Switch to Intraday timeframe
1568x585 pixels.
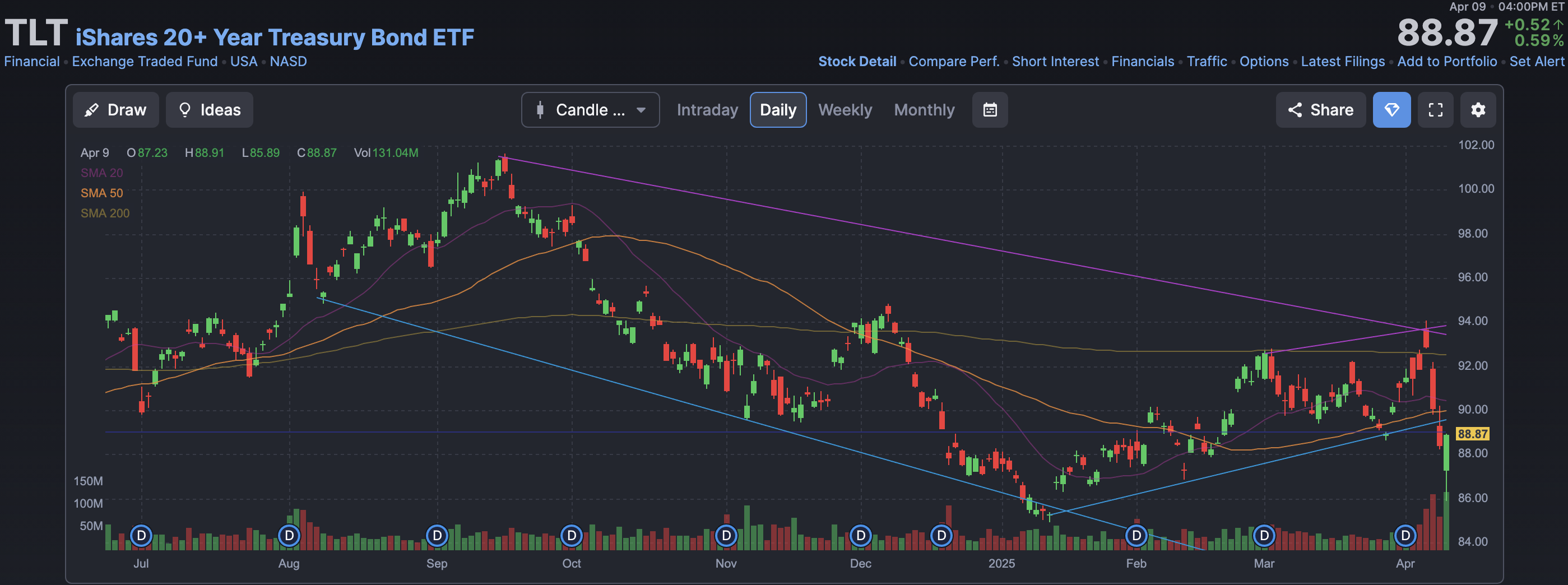pos(707,110)
